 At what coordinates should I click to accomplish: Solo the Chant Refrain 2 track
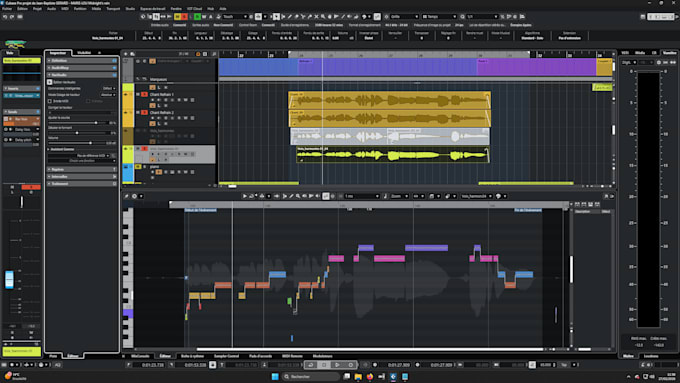(144, 112)
